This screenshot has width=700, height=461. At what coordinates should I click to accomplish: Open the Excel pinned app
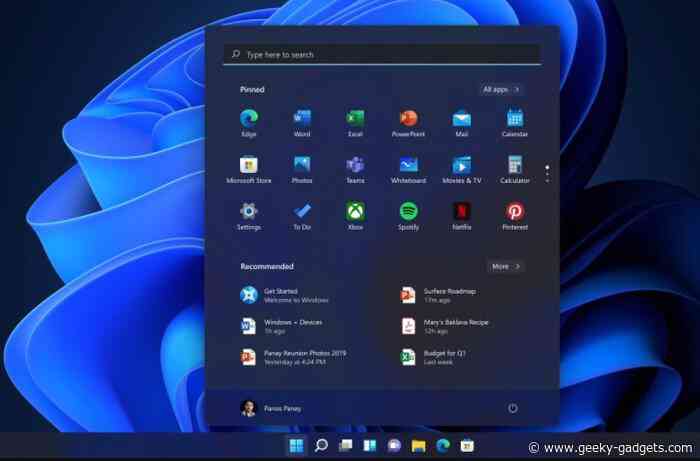coord(355,123)
